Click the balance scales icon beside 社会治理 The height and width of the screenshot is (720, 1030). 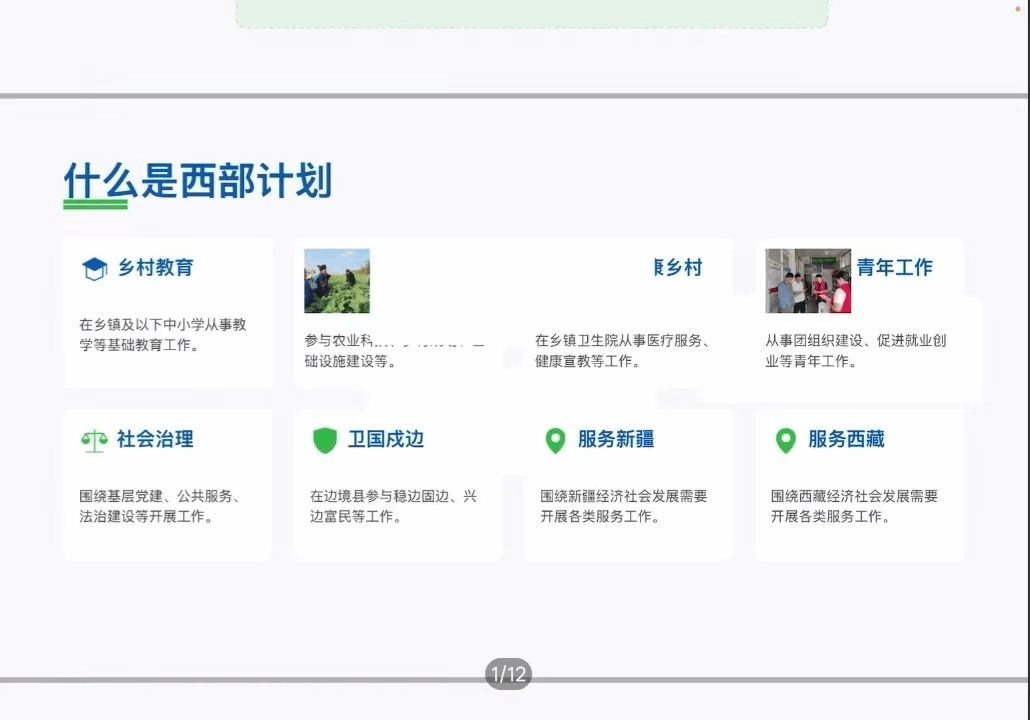pyautogui.click(x=94, y=440)
